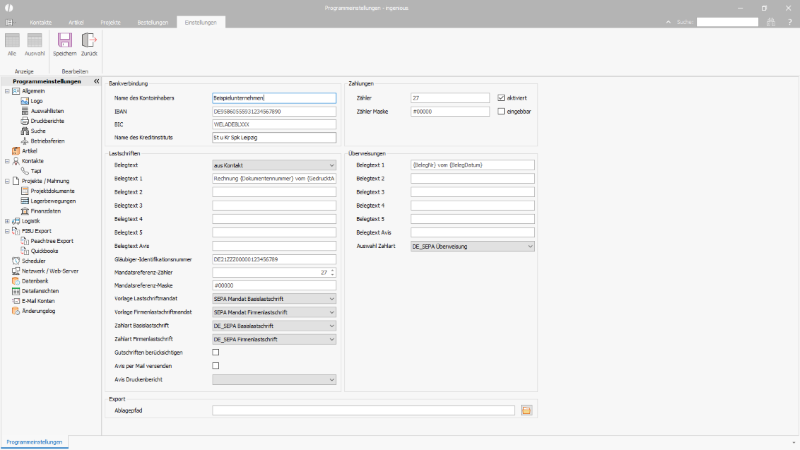
Task: Open Auswahl Zahlart dropdown
Action: tap(472, 246)
